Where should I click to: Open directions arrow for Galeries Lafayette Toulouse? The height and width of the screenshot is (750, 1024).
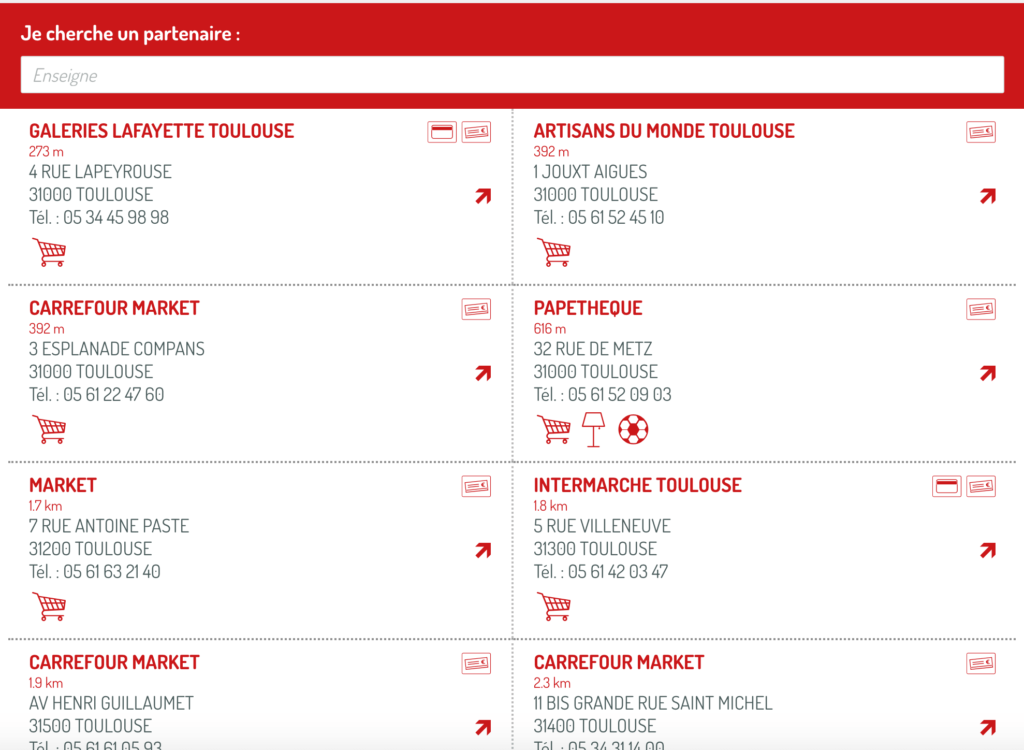click(483, 195)
